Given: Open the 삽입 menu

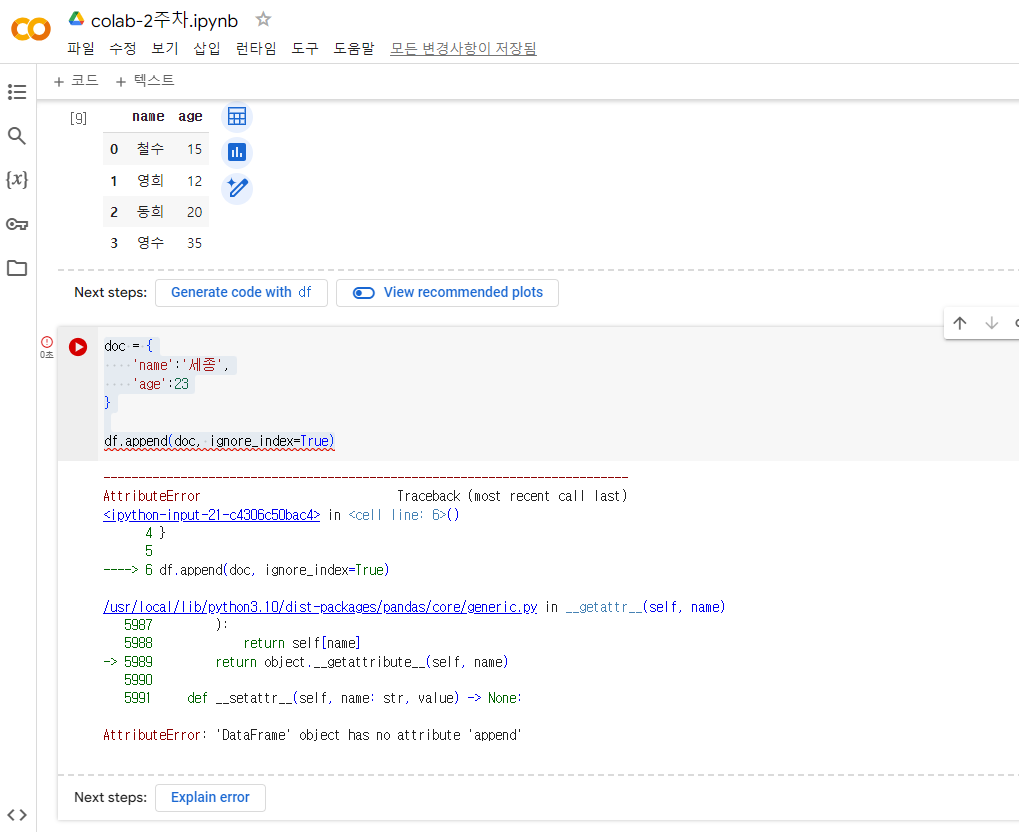Looking at the screenshot, I should [x=207, y=48].
